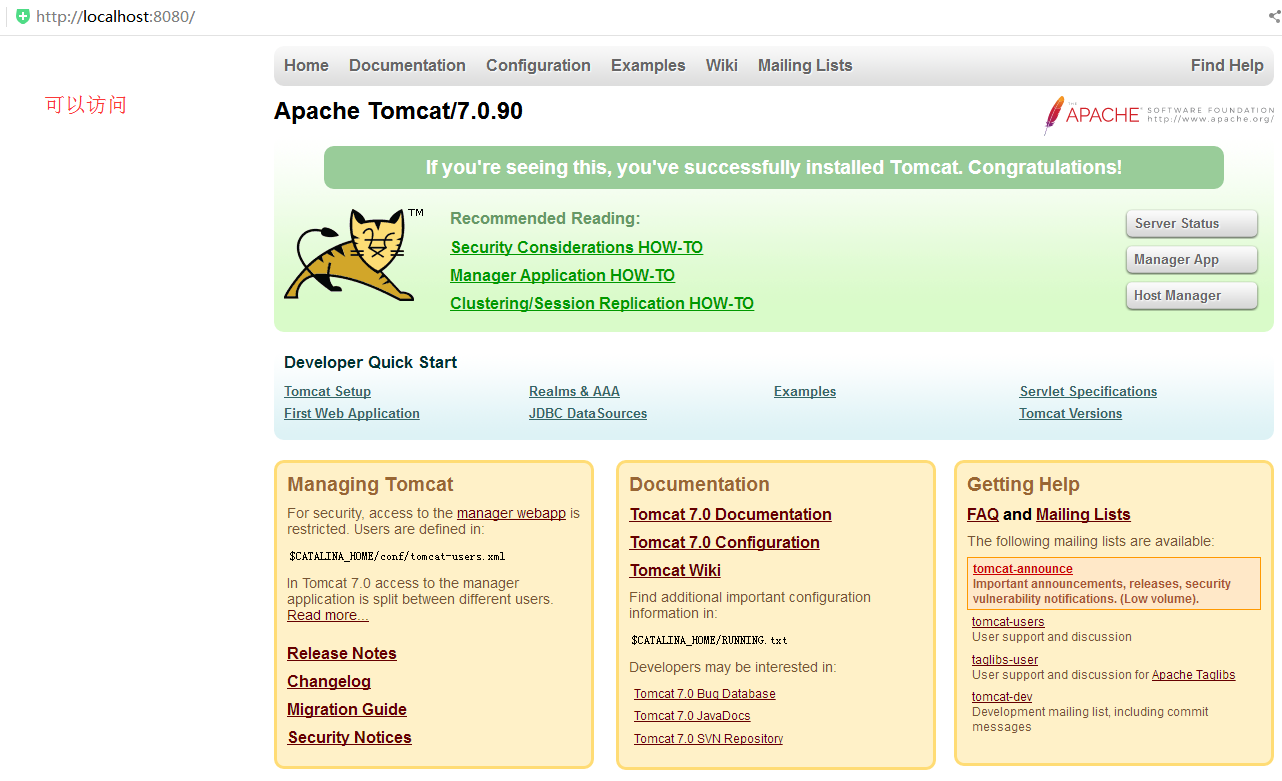Open Clustering/Session Replication HOW-TO link
Viewport: 1282px width, 781px height.
pyautogui.click(x=602, y=304)
